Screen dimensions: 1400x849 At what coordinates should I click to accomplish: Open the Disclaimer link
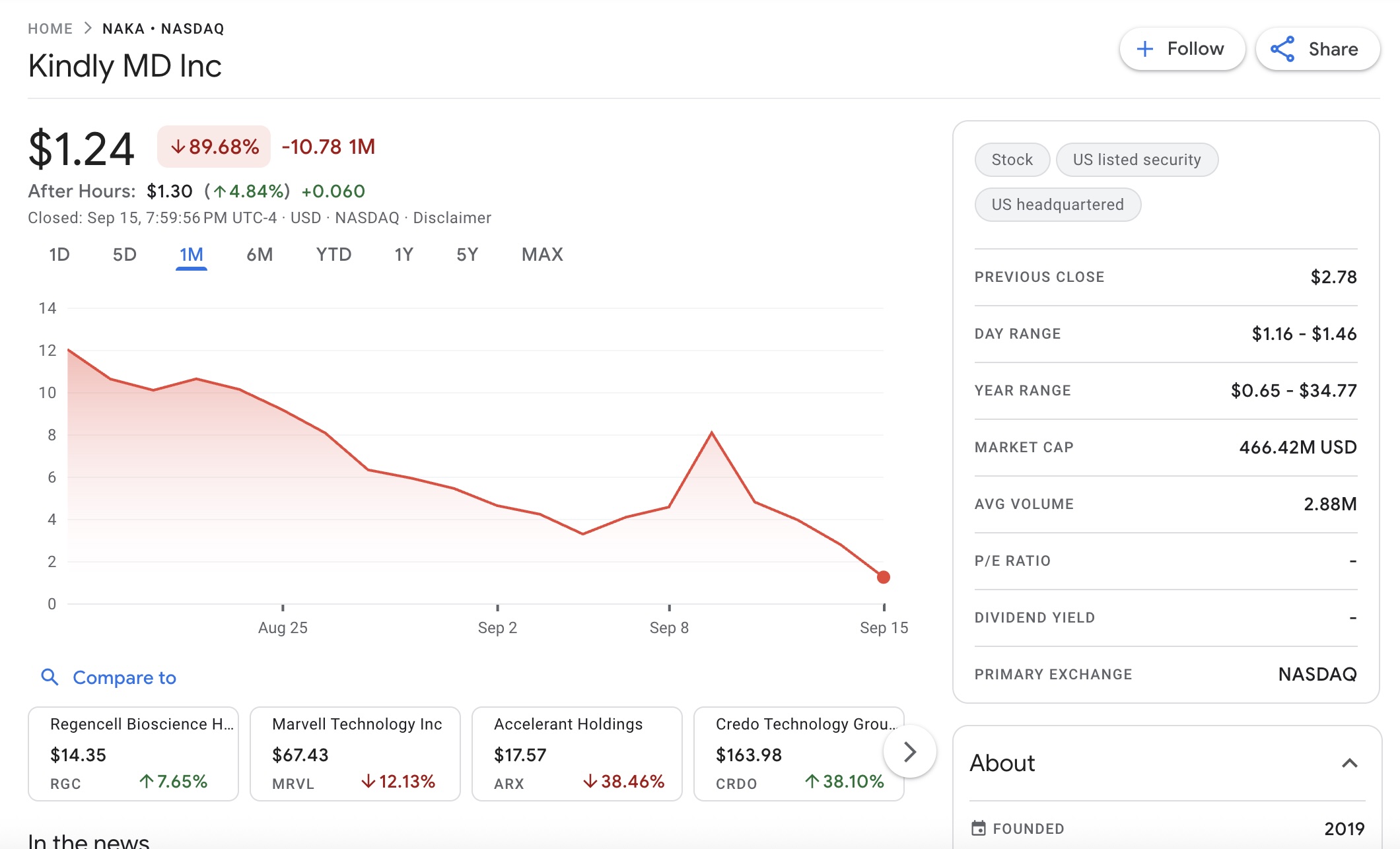pyautogui.click(x=452, y=218)
